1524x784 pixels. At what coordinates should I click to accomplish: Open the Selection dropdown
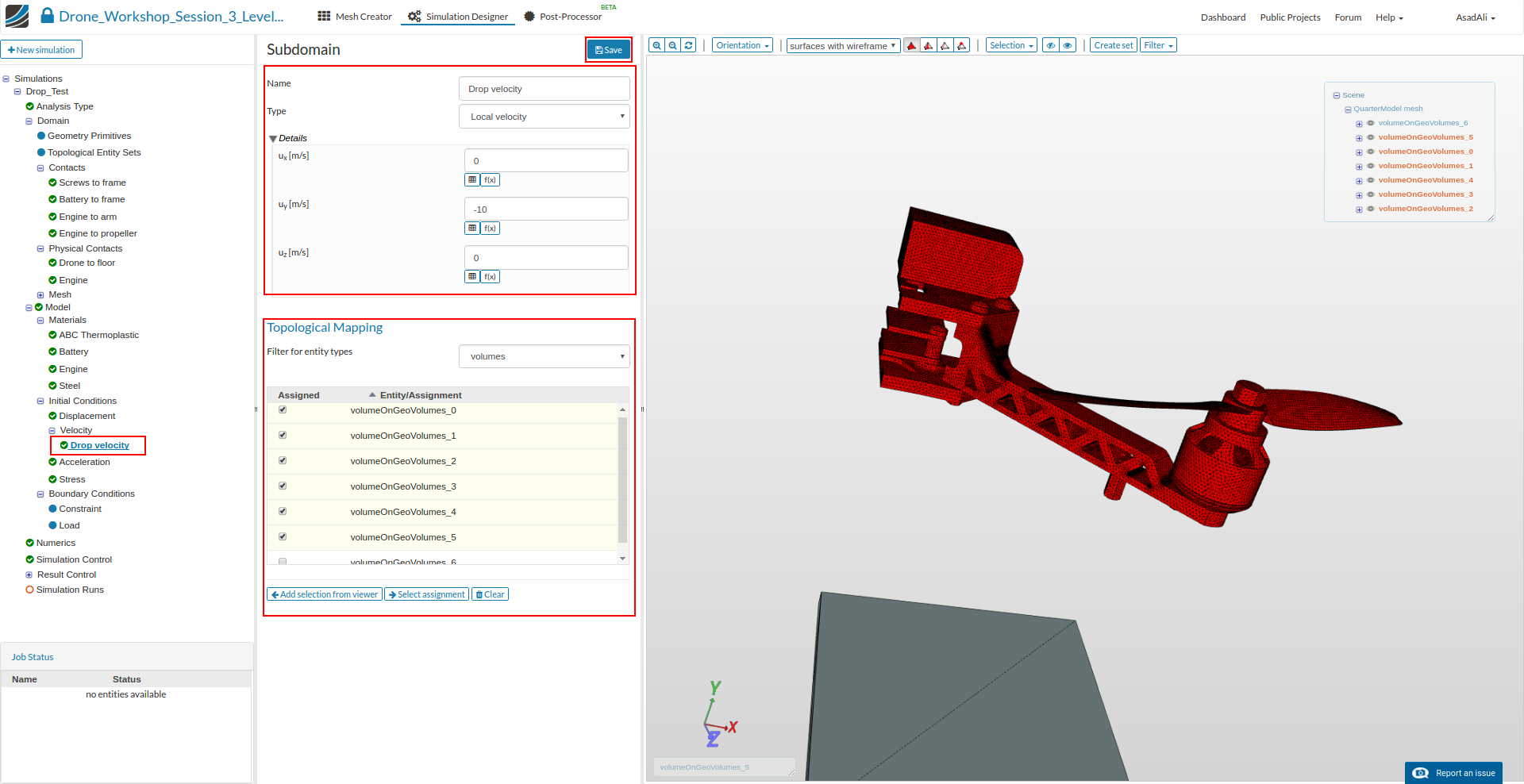(x=1011, y=45)
